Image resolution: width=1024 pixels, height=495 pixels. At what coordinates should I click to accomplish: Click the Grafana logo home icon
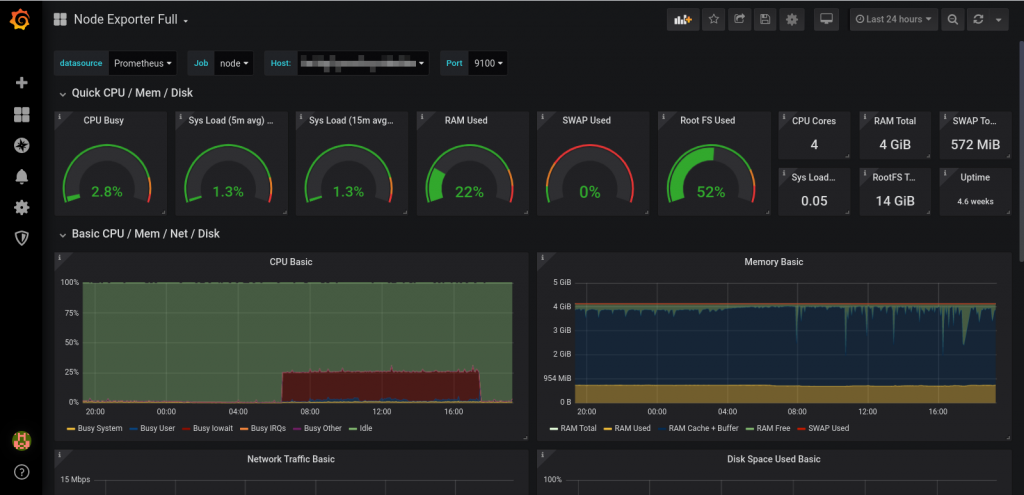[x=21, y=20]
